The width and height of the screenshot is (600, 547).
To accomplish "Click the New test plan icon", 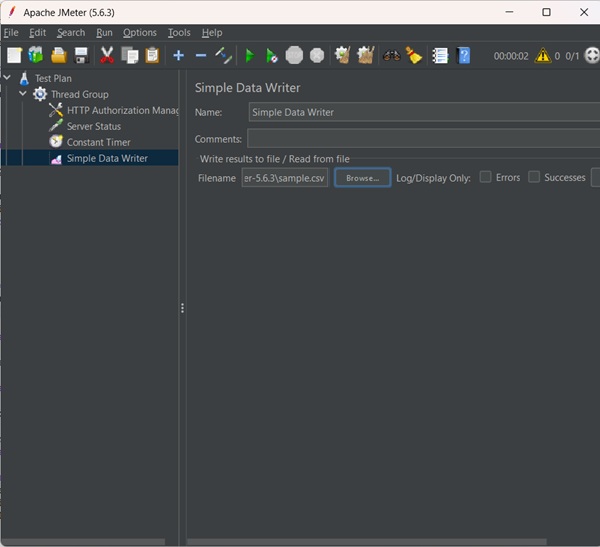I will click(15, 56).
